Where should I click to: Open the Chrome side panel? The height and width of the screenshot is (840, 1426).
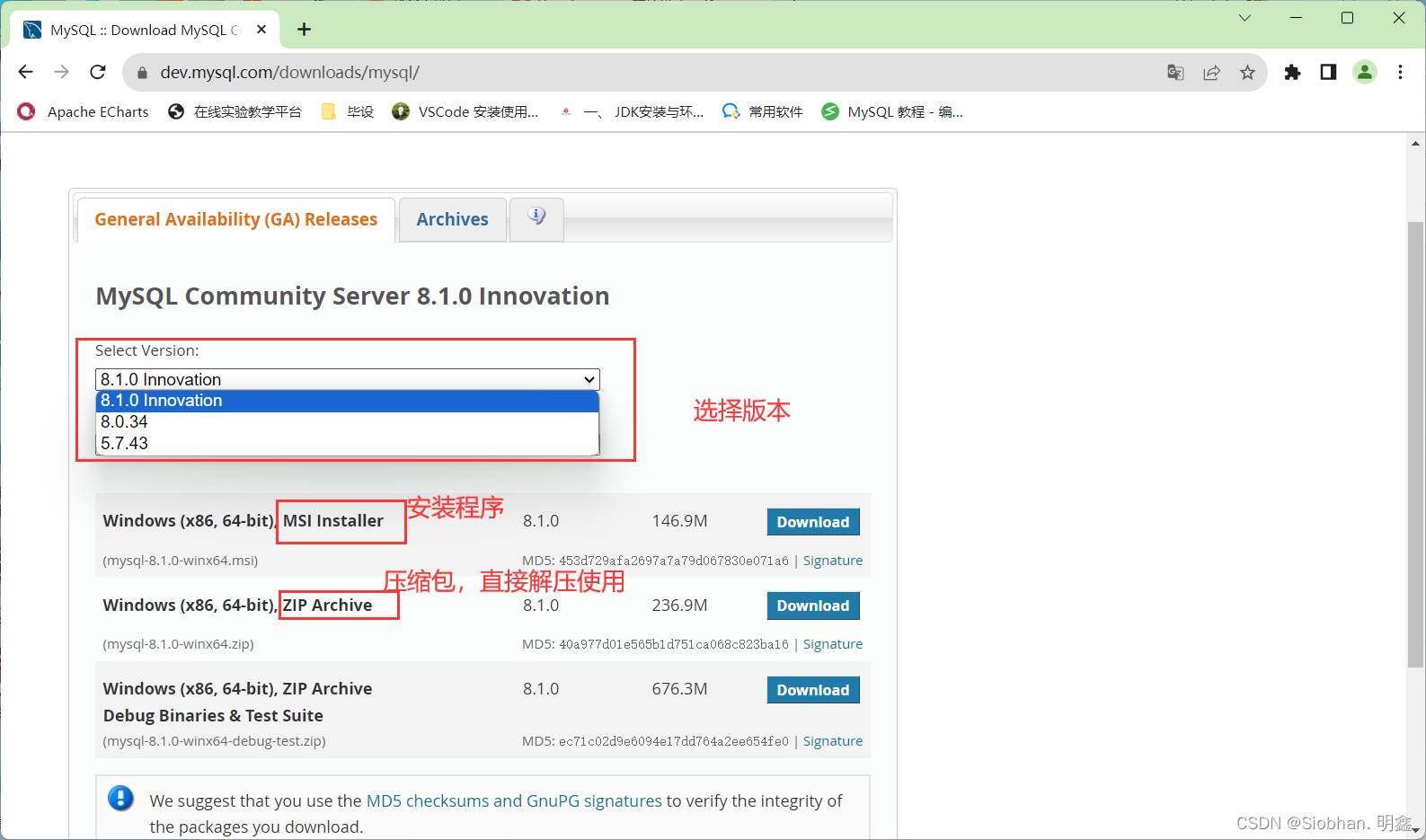(x=1328, y=73)
